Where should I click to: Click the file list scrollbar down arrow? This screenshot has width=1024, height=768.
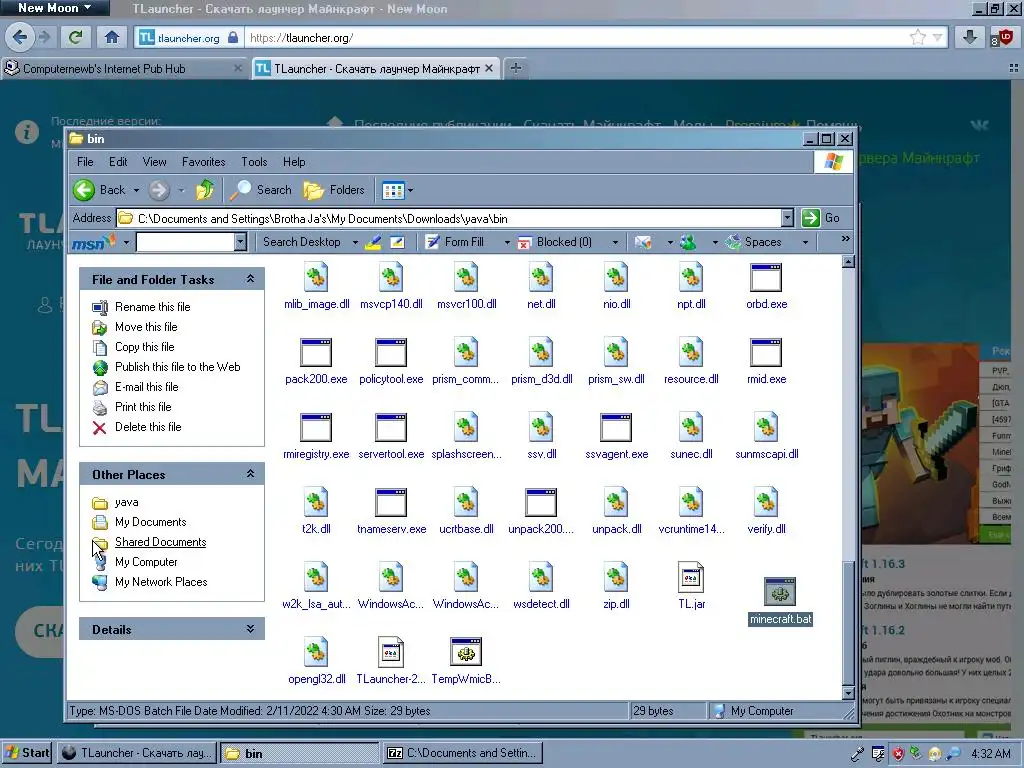click(x=848, y=693)
